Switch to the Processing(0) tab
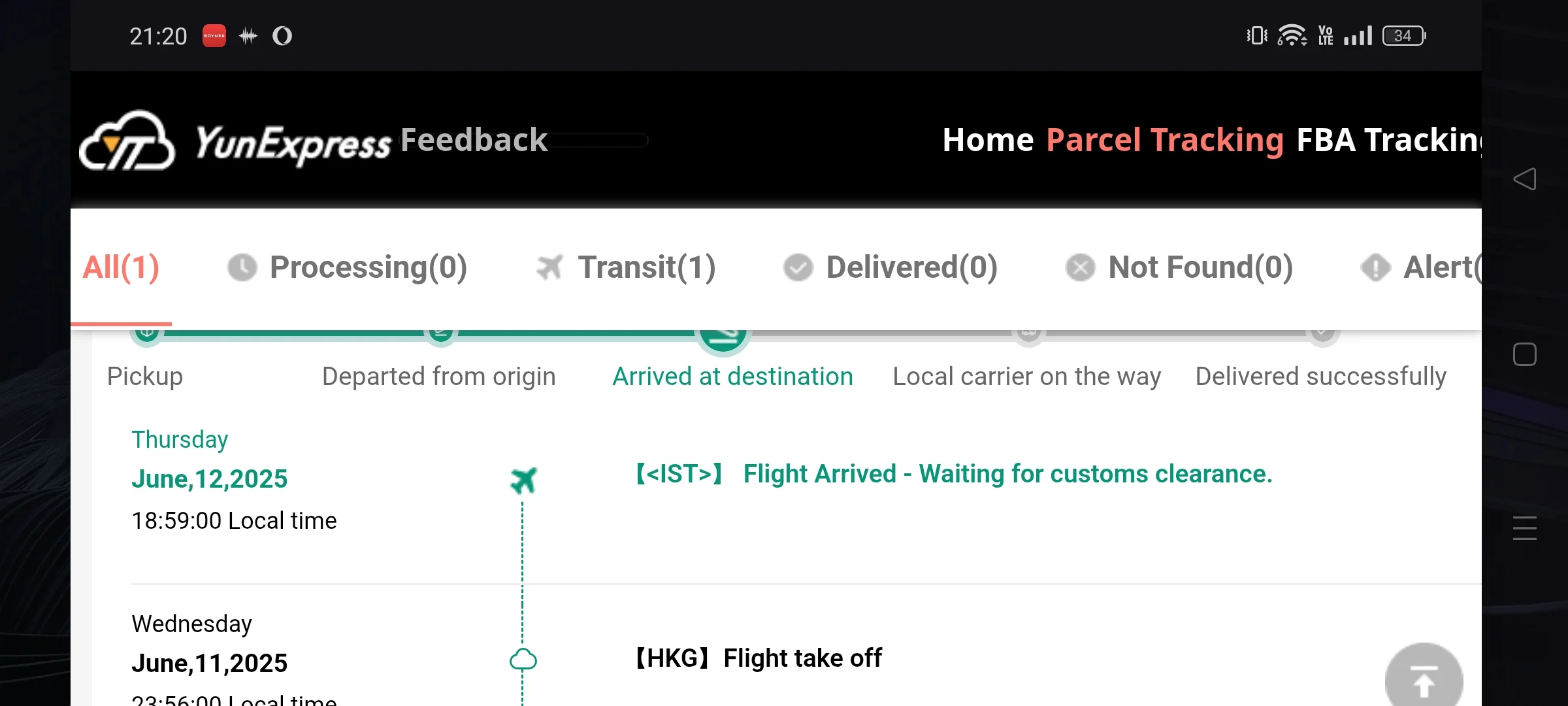The height and width of the screenshot is (706, 1568). [348, 267]
